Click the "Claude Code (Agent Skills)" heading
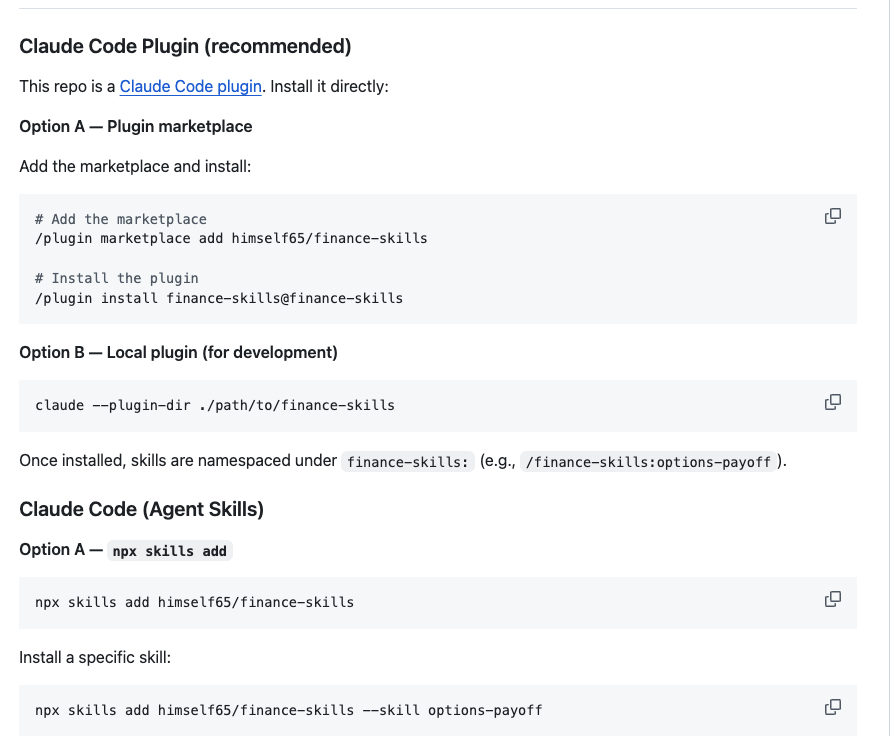Image resolution: width=893 pixels, height=736 pixels. coord(141,509)
